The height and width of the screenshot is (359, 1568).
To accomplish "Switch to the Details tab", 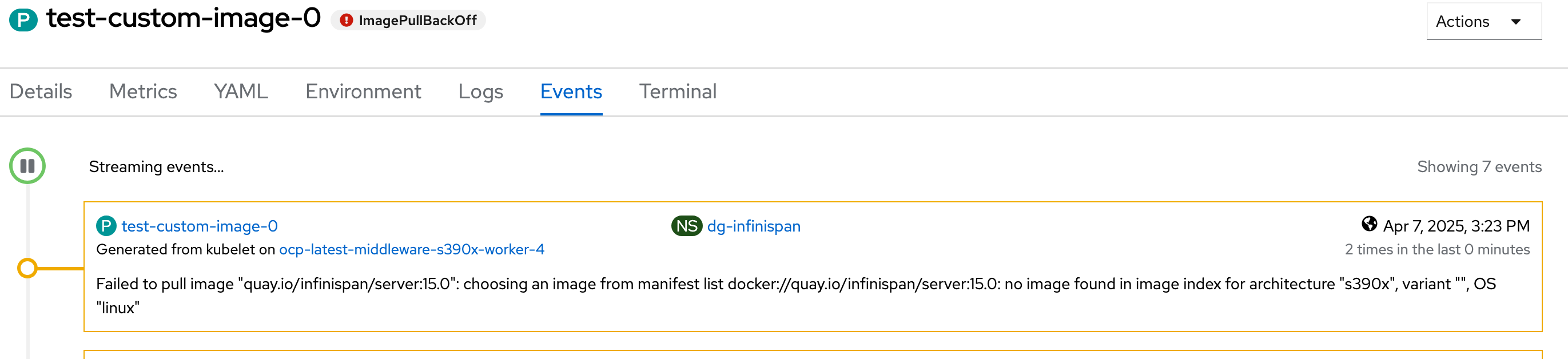I will coord(41,91).
